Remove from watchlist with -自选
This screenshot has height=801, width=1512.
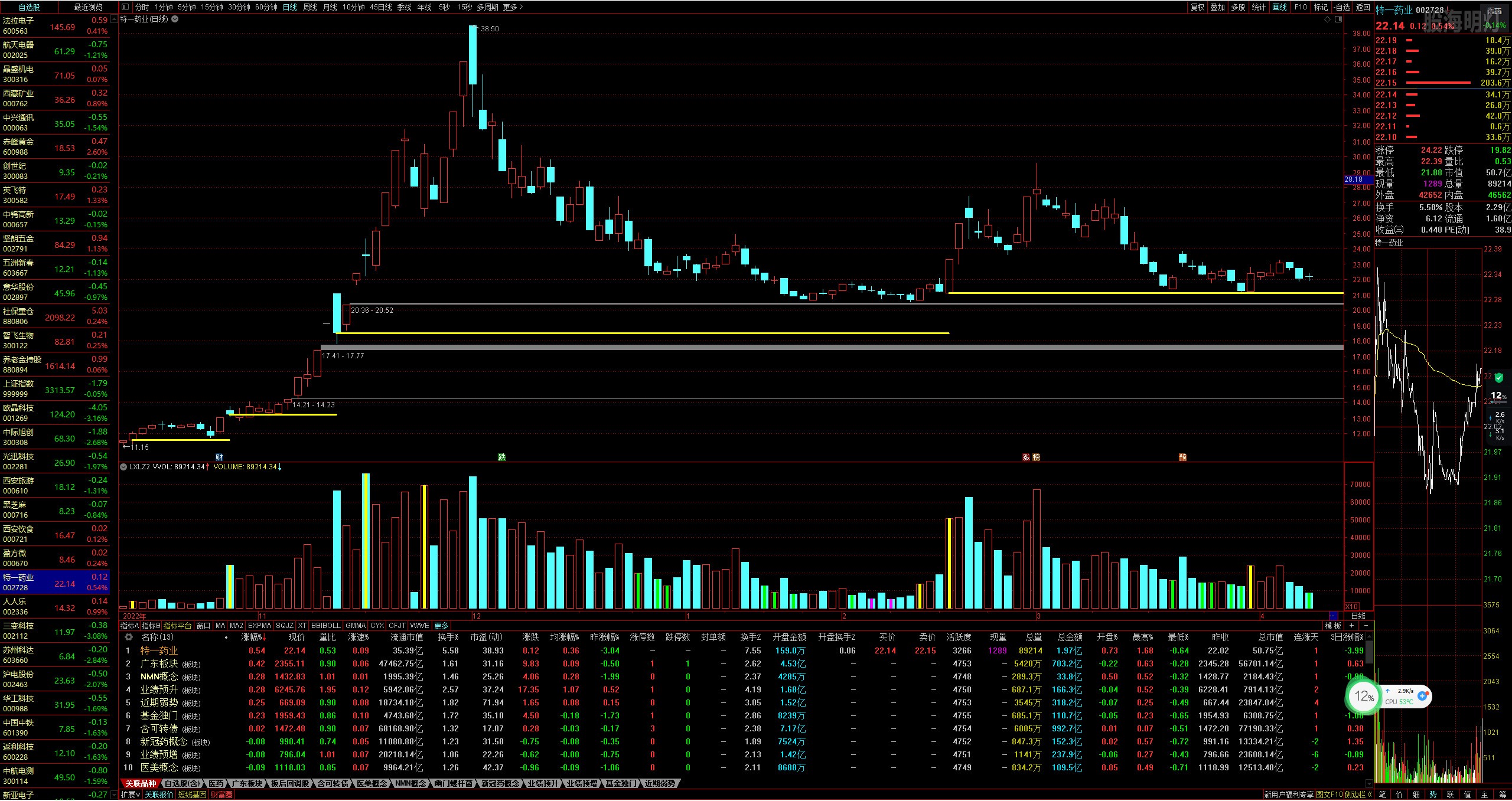(x=1341, y=7)
